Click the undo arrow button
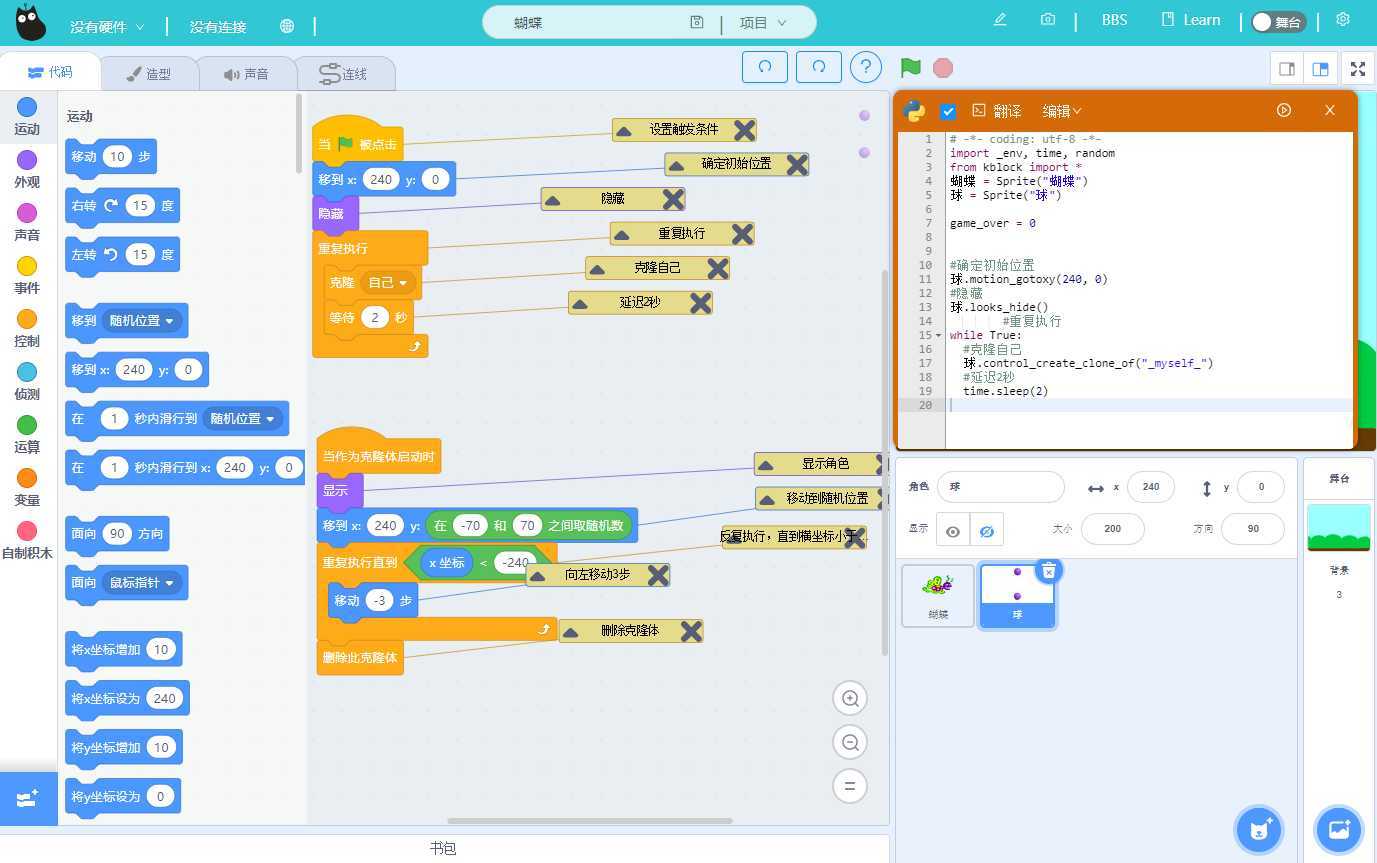 point(765,67)
